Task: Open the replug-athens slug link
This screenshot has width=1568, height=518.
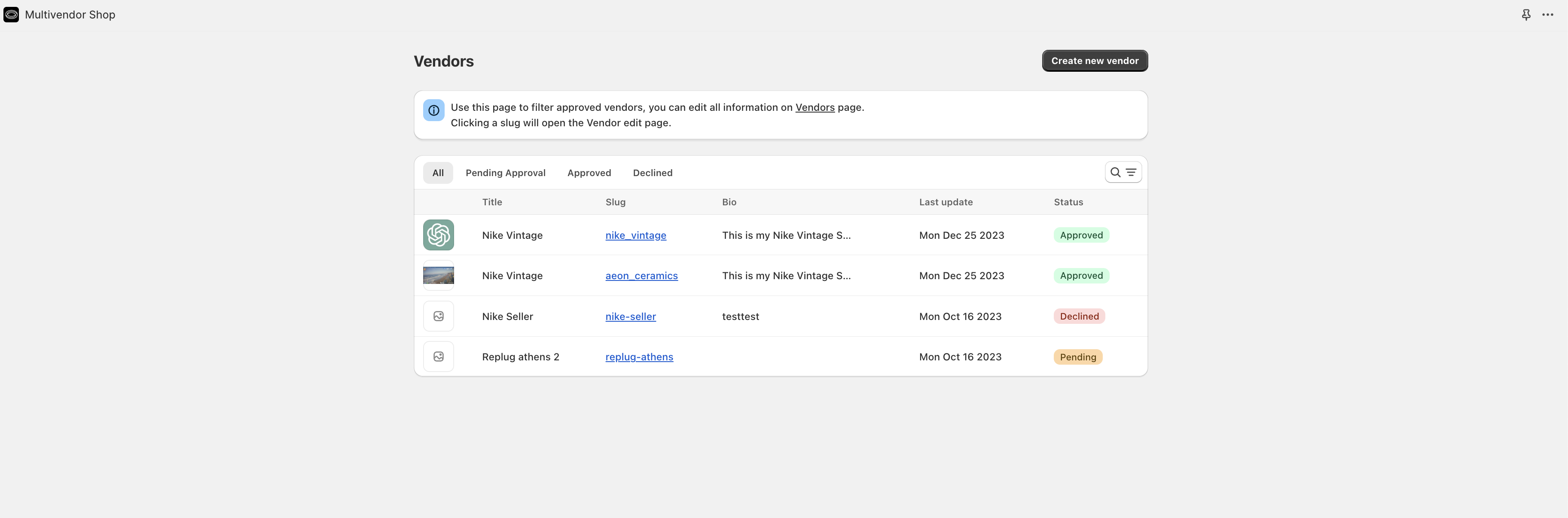Action: (639, 357)
